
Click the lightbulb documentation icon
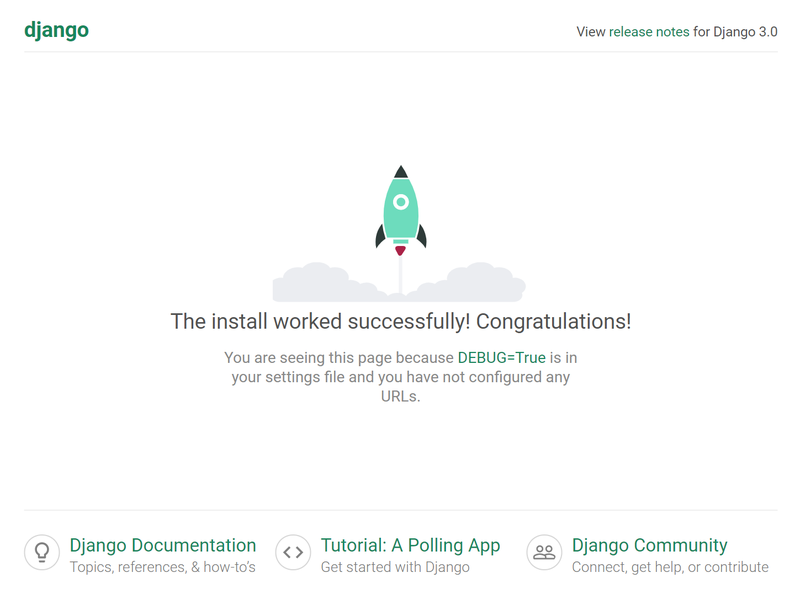(x=42, y=552)
